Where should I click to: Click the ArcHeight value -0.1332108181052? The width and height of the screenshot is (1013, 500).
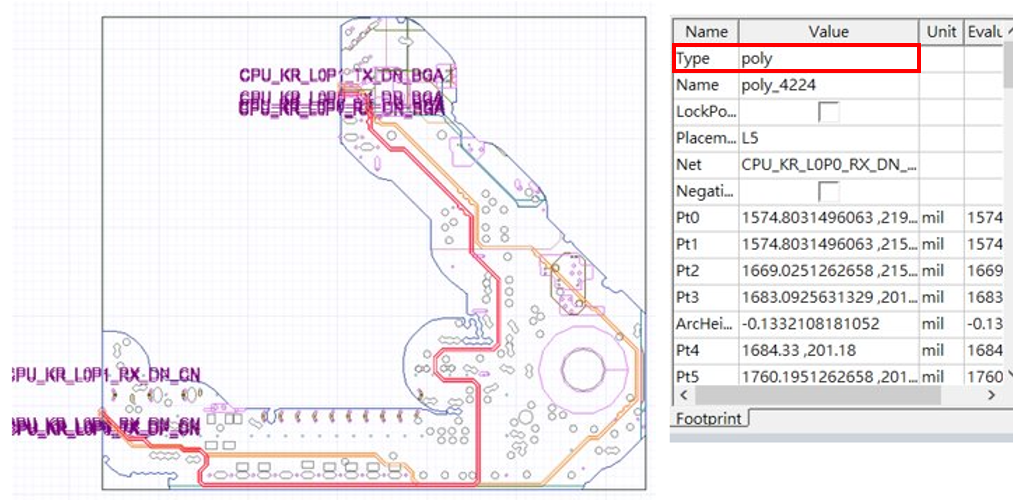click(811, 324)
